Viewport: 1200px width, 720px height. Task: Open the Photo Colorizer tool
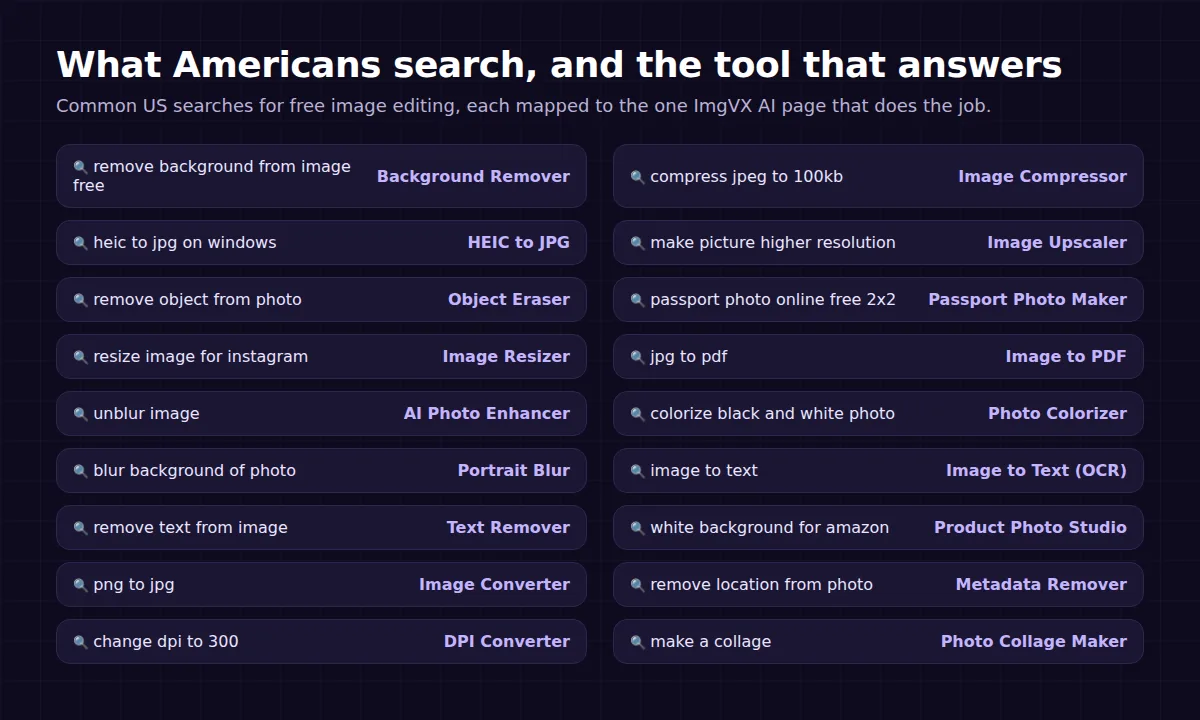pos(1057,413)
